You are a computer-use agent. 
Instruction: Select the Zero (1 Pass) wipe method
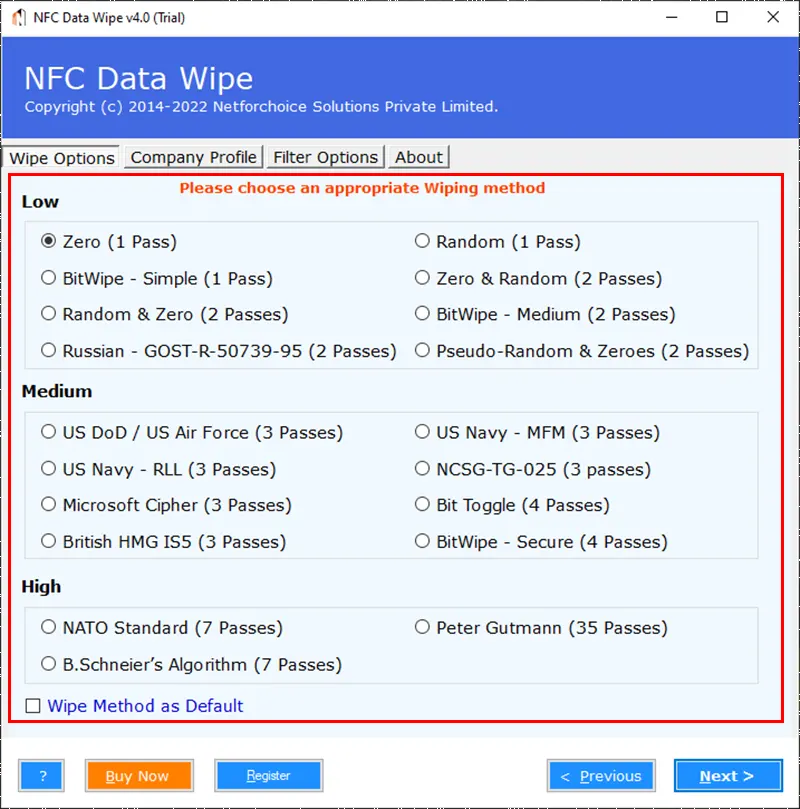tap(47, 240)
